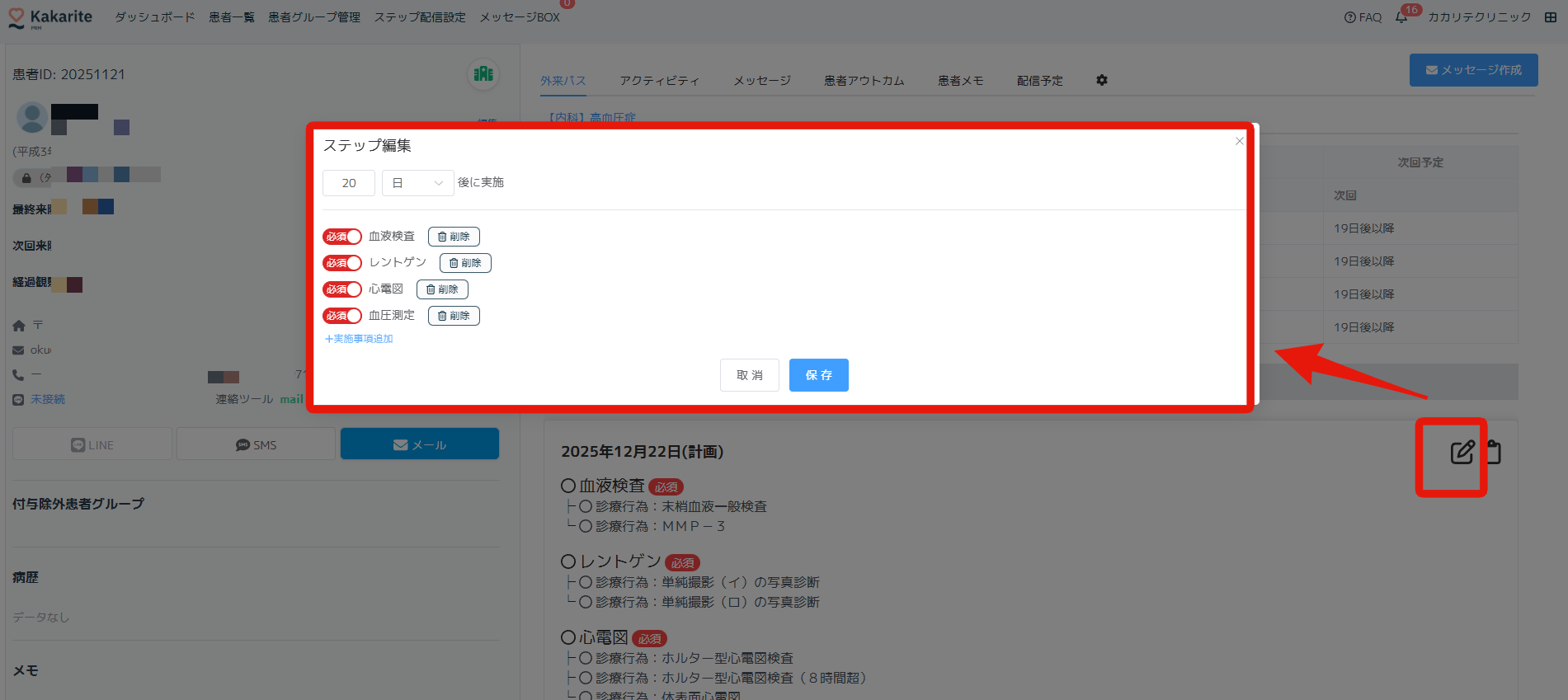Click the clipboard icon beside edit

click(1494, 452)
